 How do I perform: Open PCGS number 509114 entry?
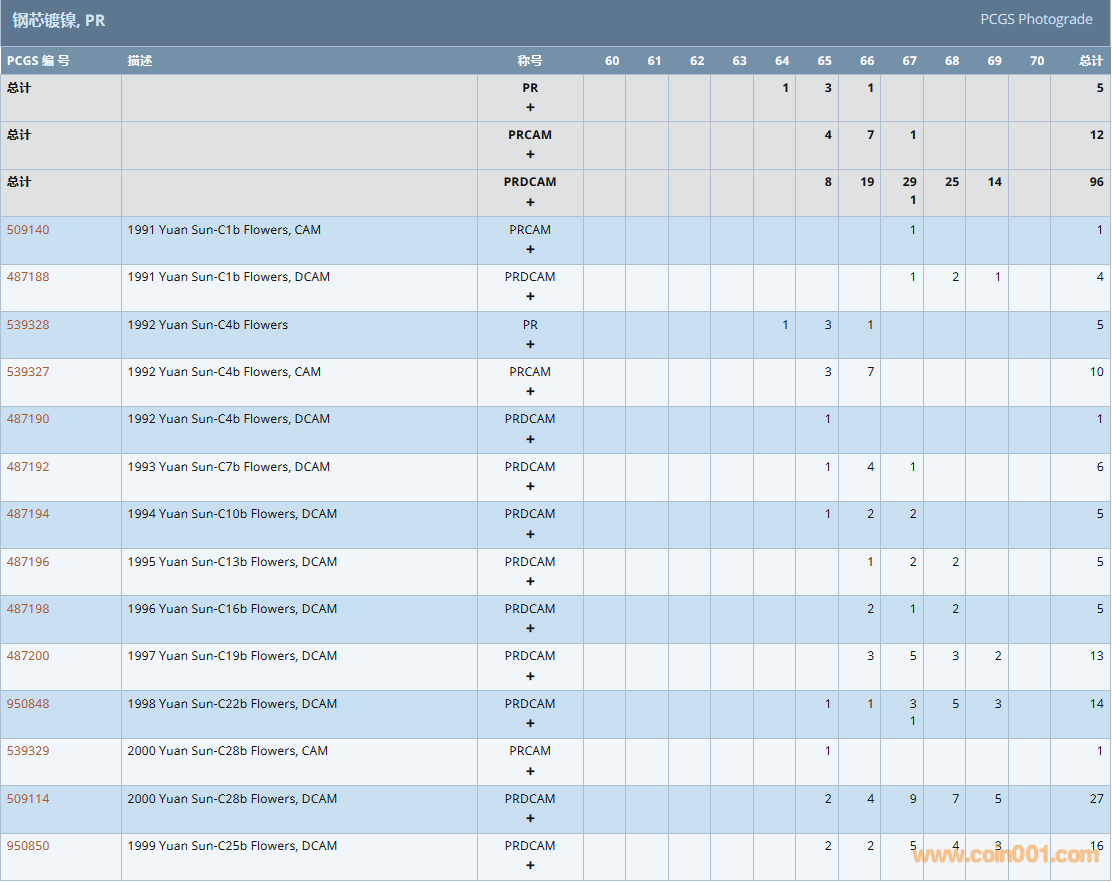tap(28, 799)
